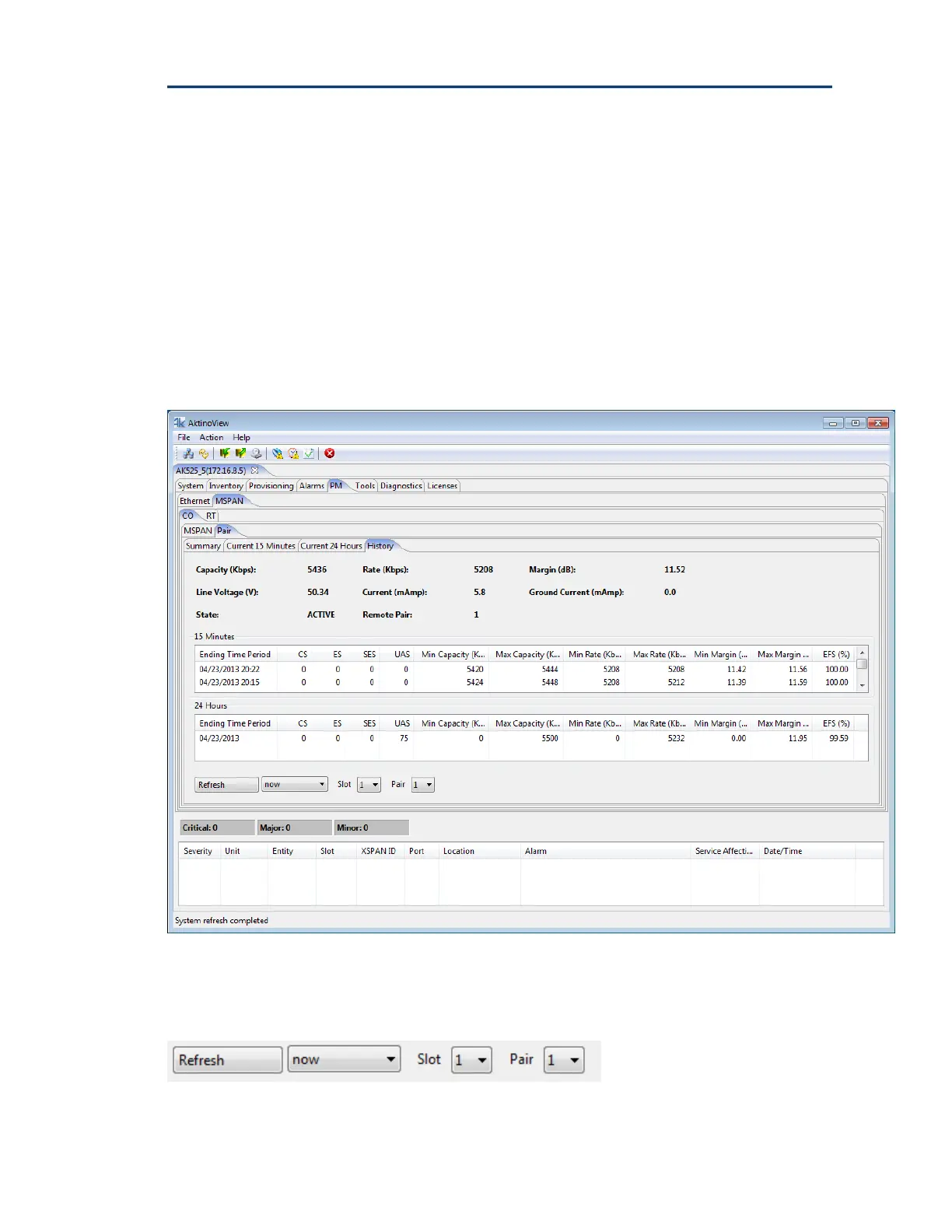Open the Slot dropdown inside AktinoView window
Image resolution: width=952 pixels, height=1232 pixels.
369,785
